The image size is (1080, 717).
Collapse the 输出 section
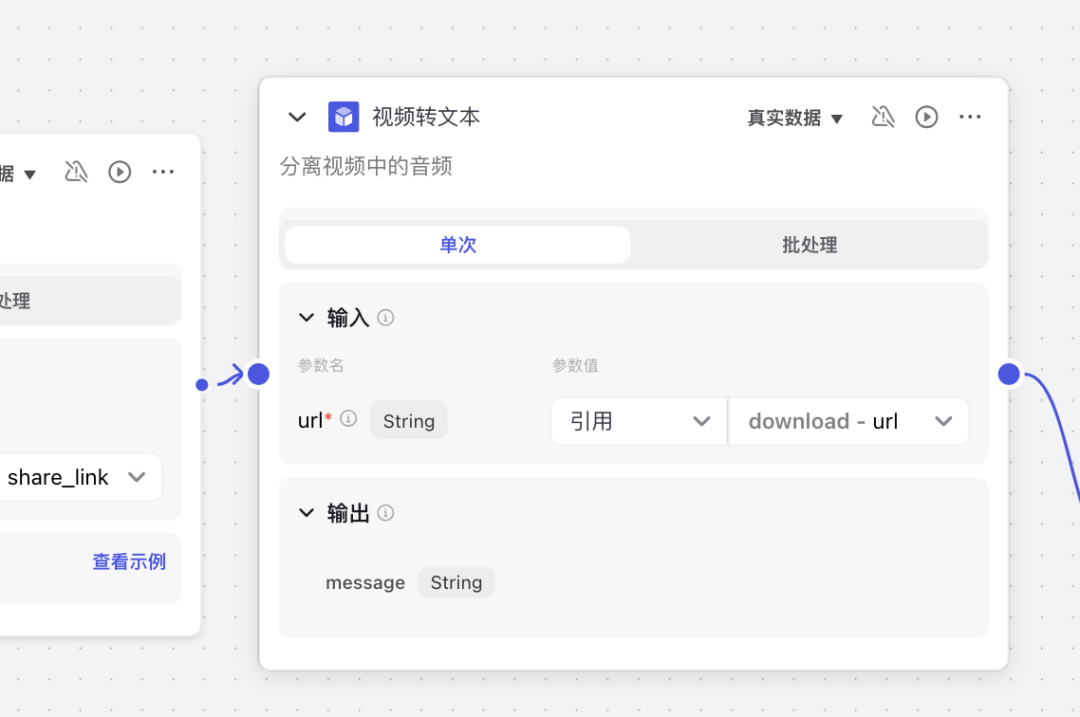tap(306, 512)
